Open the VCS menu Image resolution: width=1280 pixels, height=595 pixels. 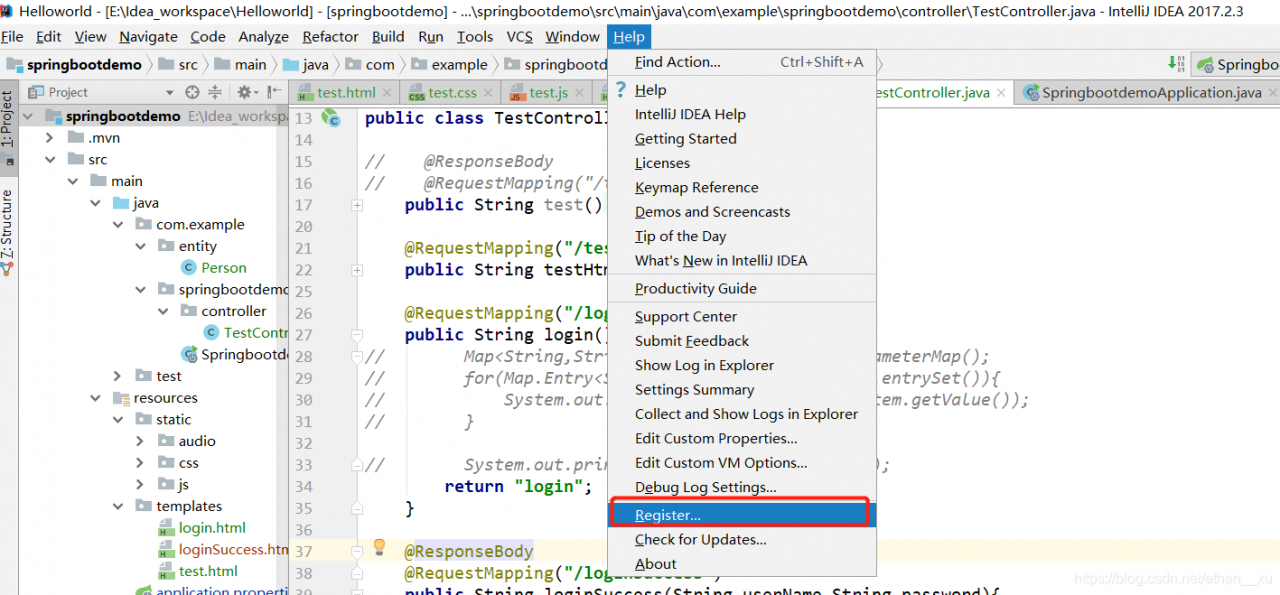pyautogui.click(x=520, y=36)
